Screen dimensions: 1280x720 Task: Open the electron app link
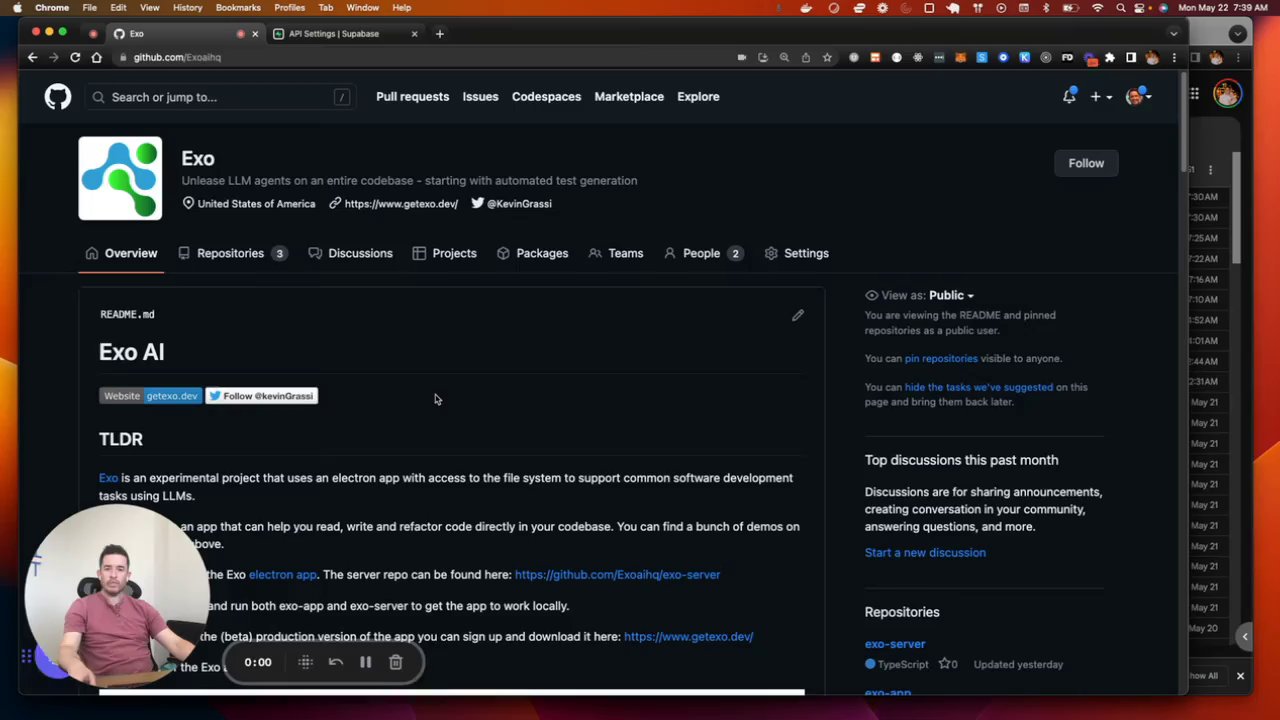click(283, 575)
